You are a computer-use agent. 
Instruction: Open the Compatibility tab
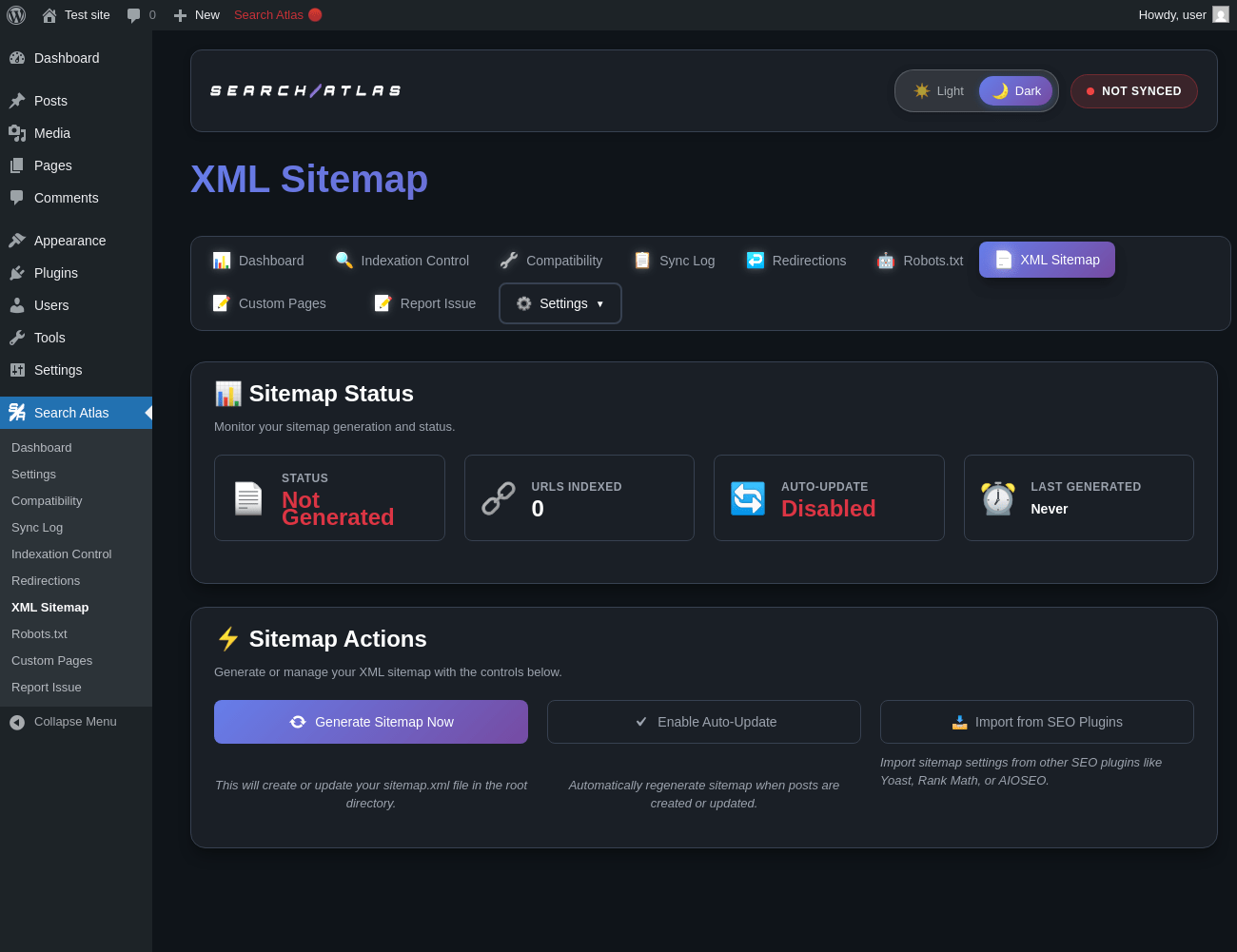coord(551,261)
